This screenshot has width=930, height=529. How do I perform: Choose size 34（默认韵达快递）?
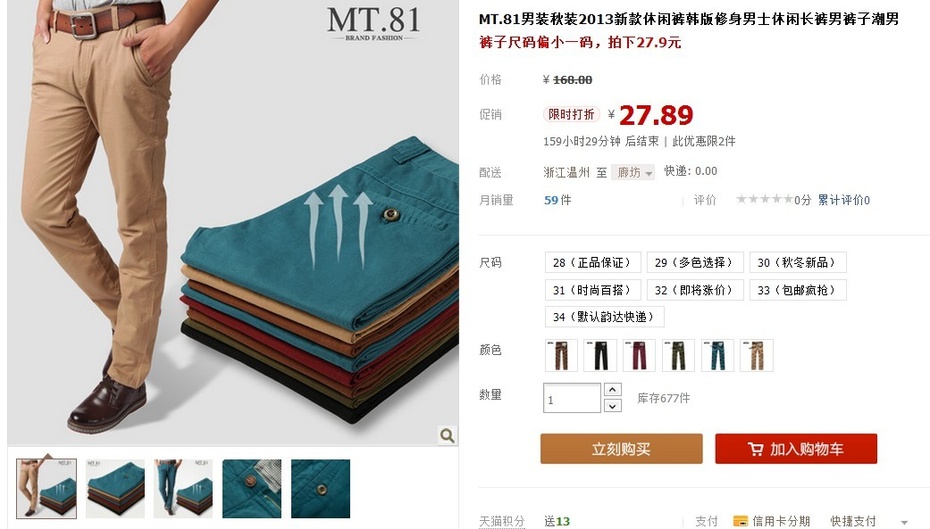[x=604, y=317]
